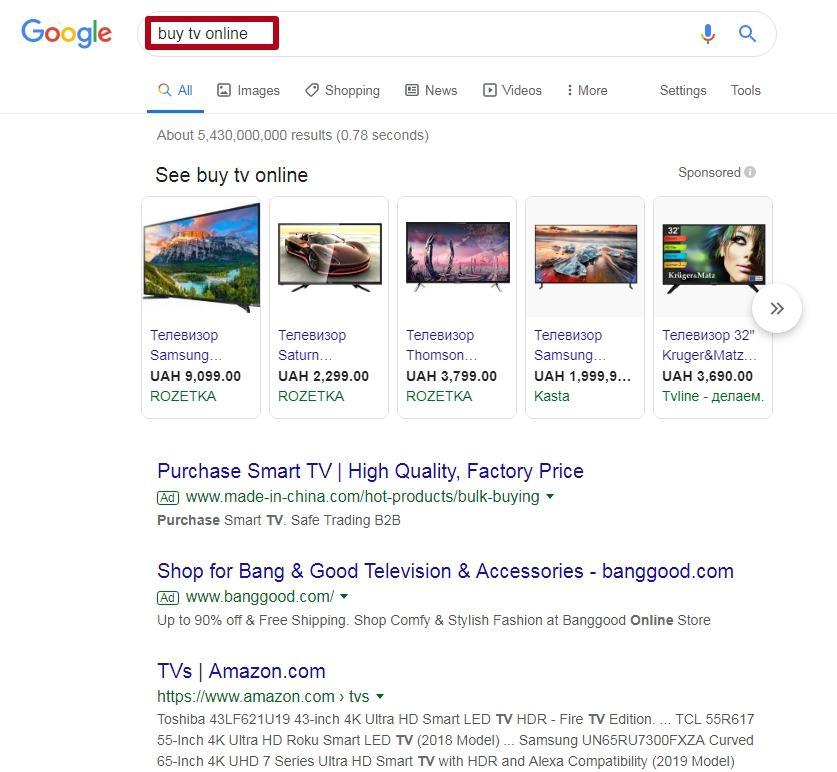Viewport: 837px width, 772px height.
Task: Switch to the Images tab
Action: pos(248,90)
